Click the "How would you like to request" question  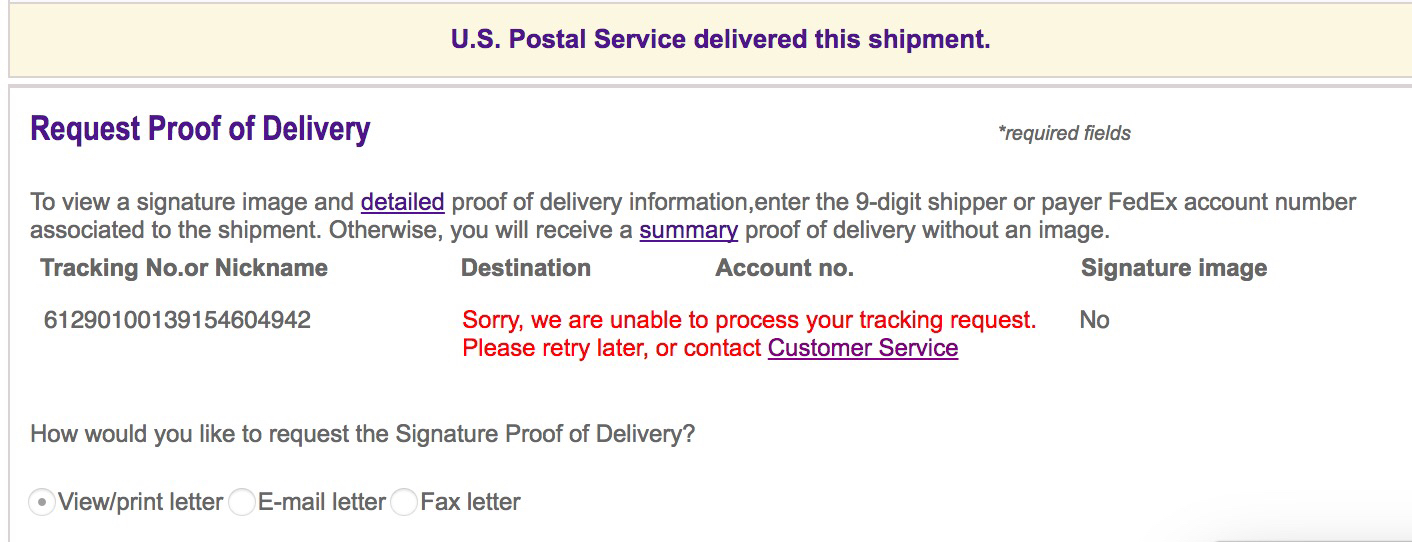point(362,434)
